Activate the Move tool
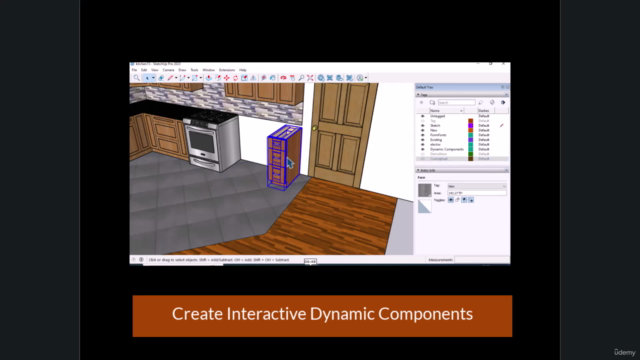The image size is (640, 360). tap(227, 78)
